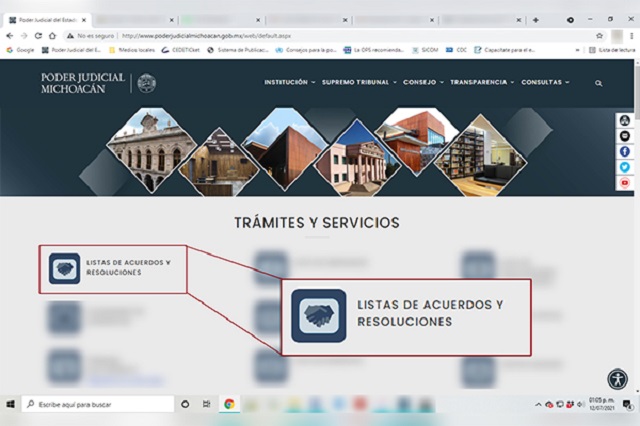Open the Medios locales bookmark folder

(132, 50)
